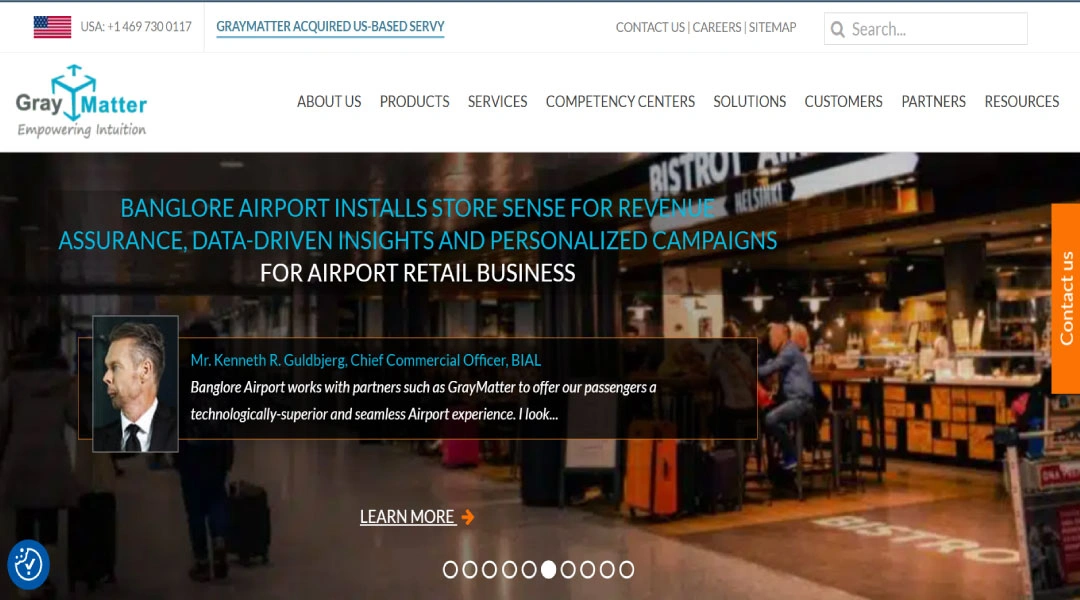The height and width of the screenshot is (600, 1080).
Task: Select the last carousel slide dot
Action: coord(626,570)
